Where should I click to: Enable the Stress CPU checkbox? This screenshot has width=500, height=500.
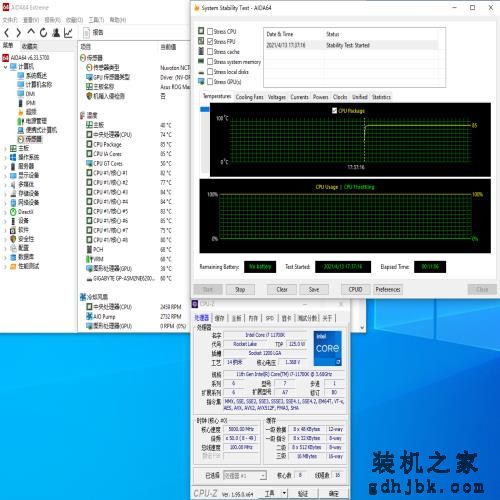point(210,32)
